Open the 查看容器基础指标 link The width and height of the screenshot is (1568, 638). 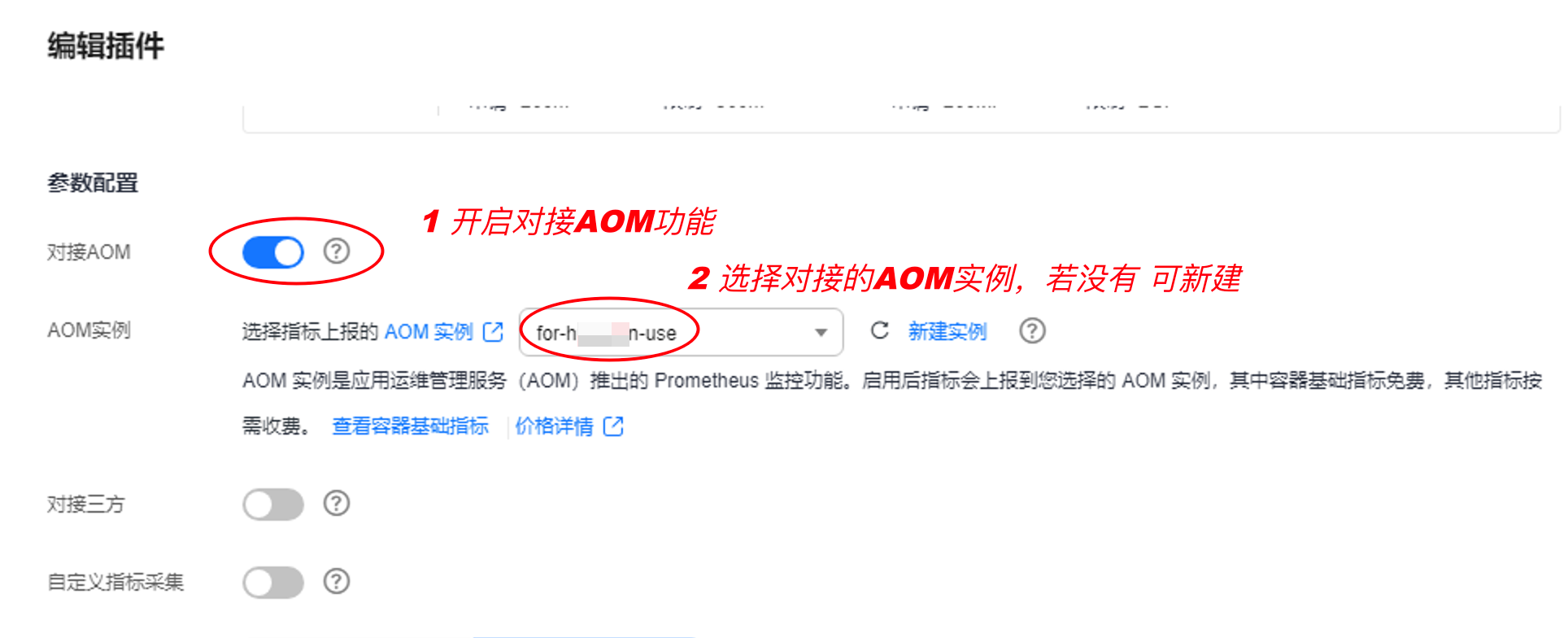pyautogui.click(x=410, y=426)
